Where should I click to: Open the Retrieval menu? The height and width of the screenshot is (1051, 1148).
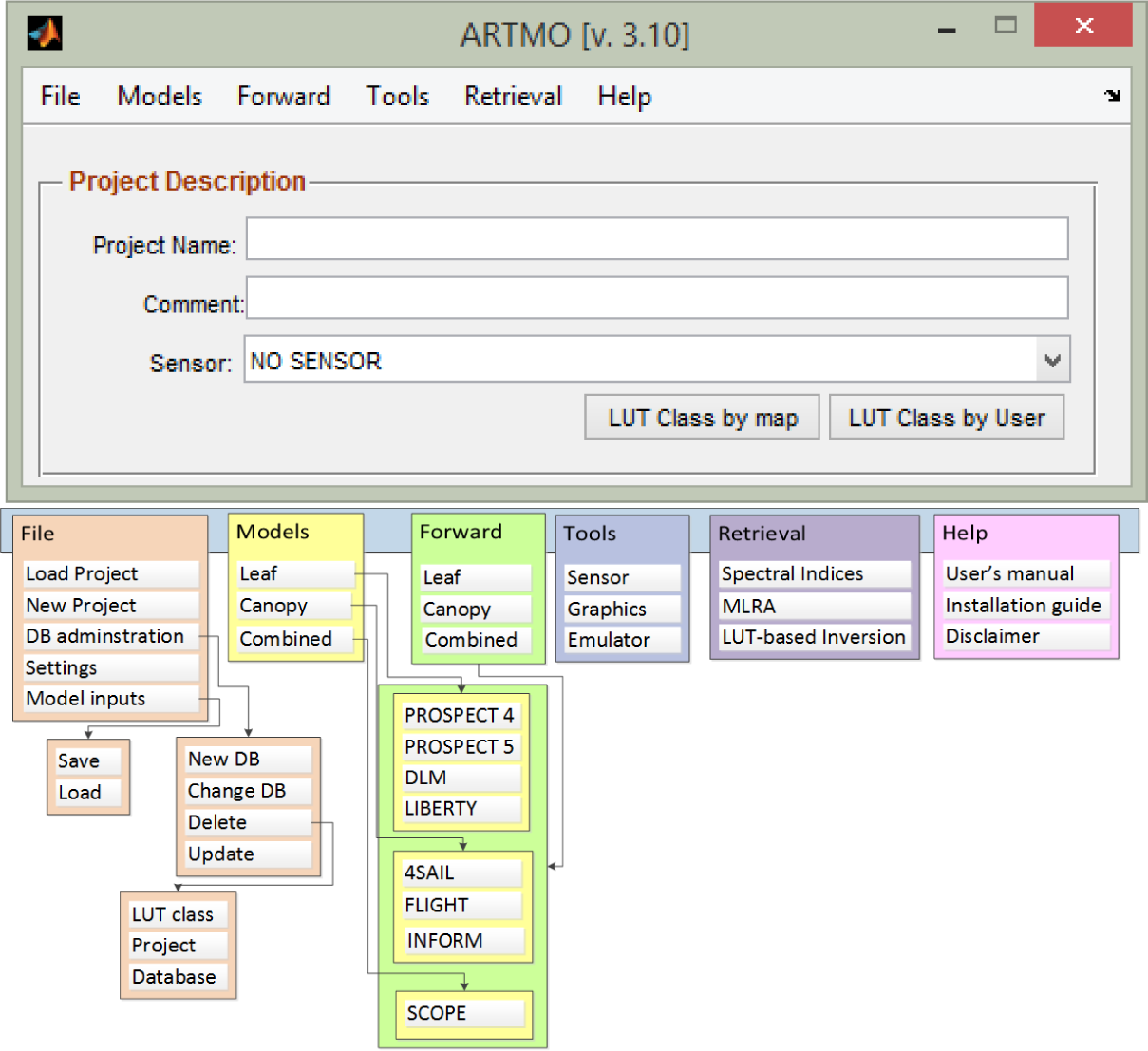click(x=513, y=97)
